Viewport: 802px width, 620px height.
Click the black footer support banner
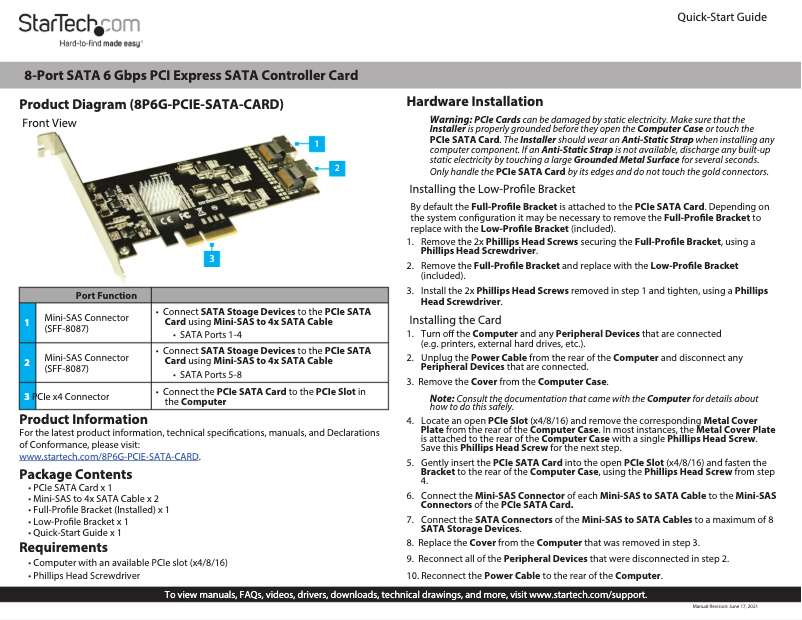(x=400, y=593)
